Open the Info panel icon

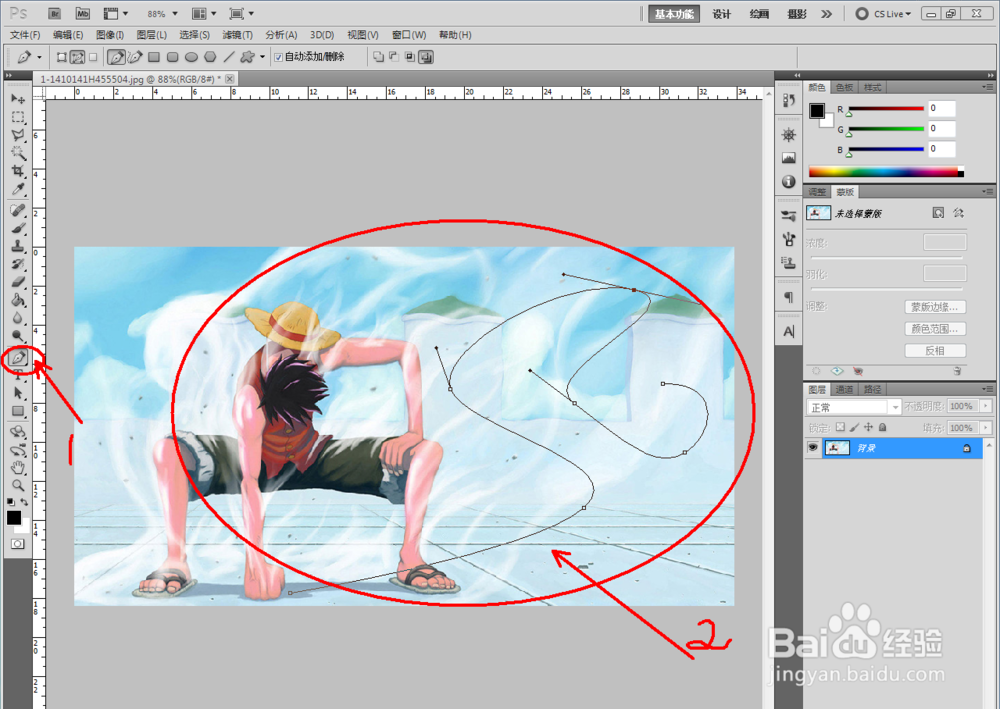(789, 182)
